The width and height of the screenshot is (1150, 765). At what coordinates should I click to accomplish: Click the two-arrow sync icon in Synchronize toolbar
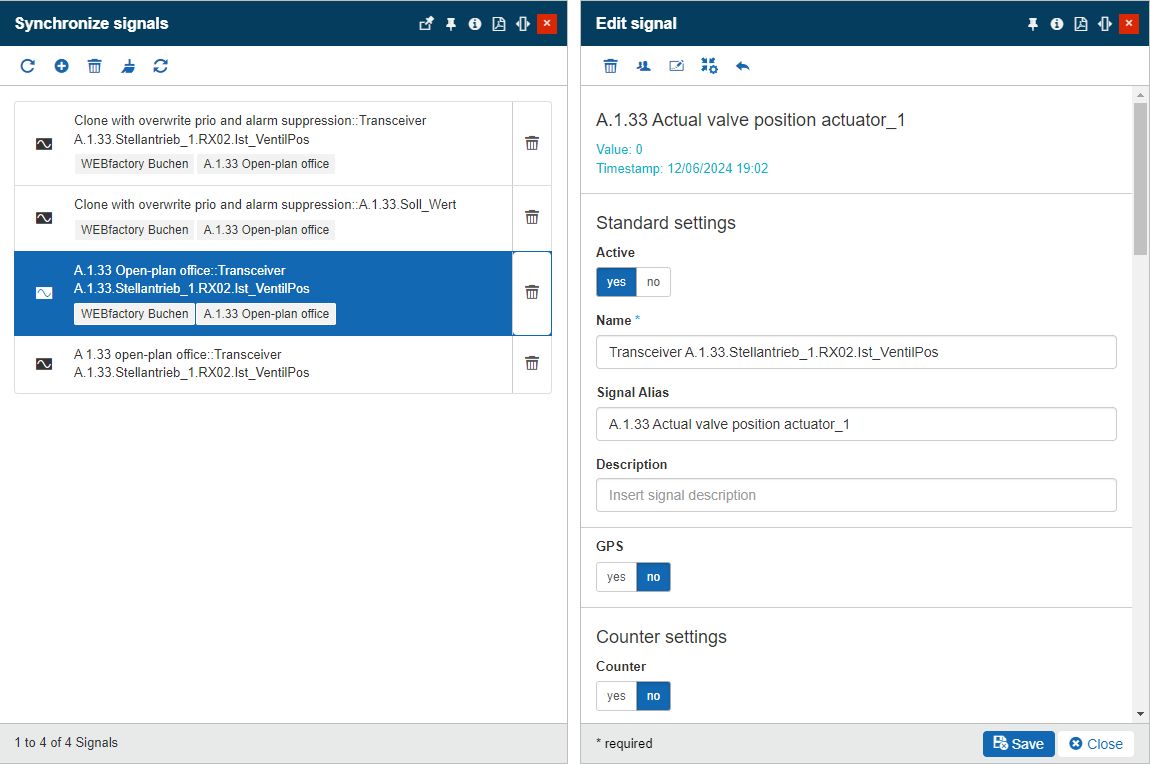161,66
